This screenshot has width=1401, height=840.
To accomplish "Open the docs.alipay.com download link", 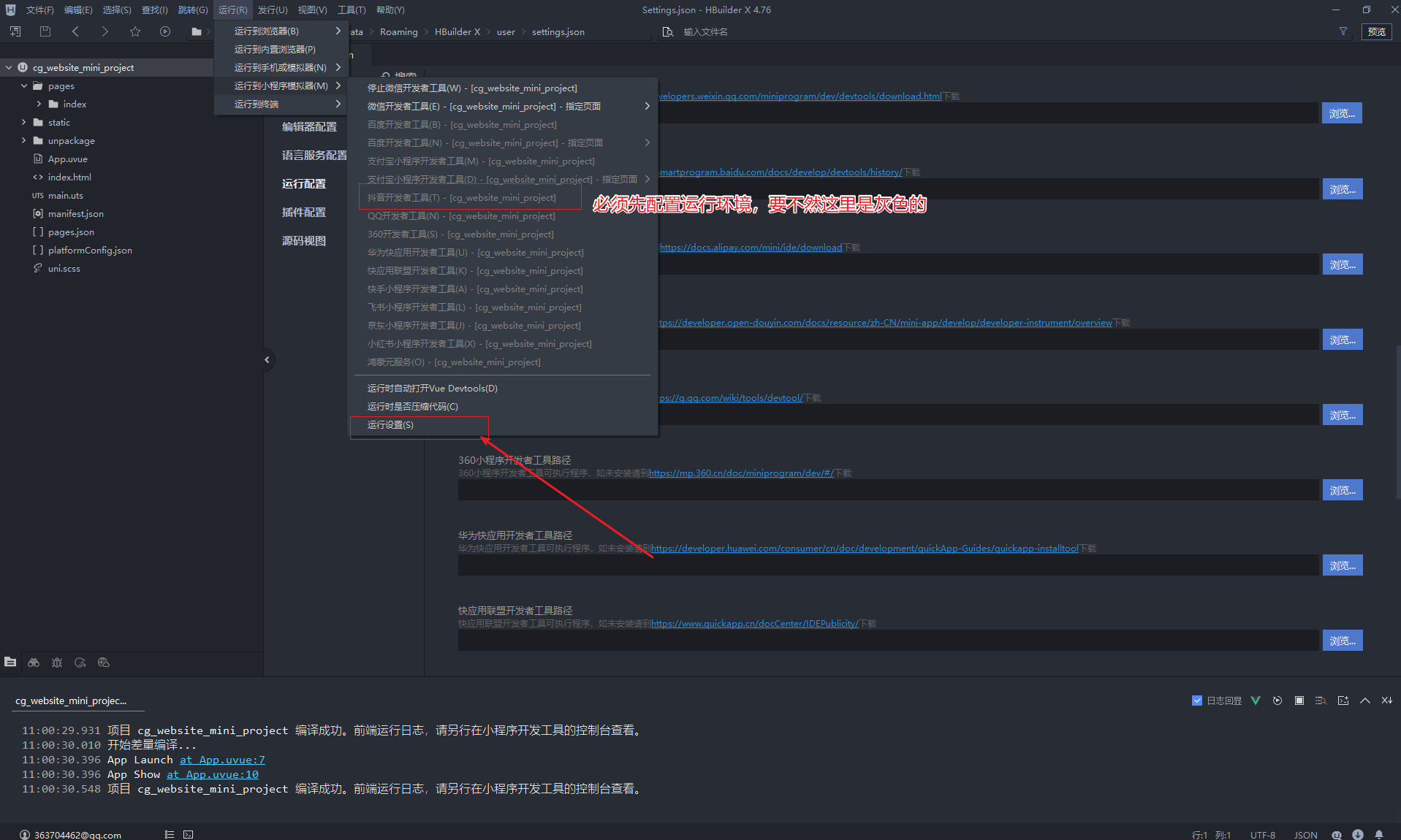I will click(x=751, y=248).
